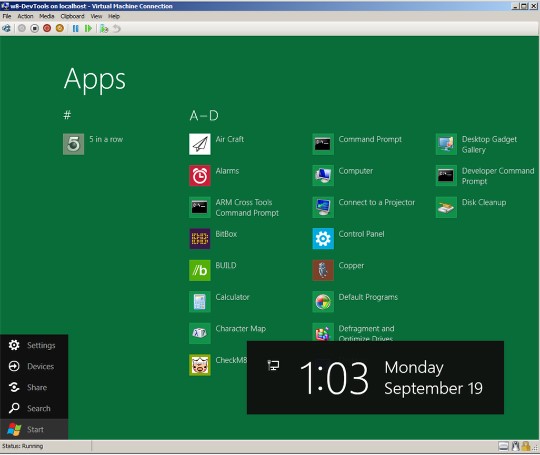Open the Clipboard menu
This screenshot has height=455, width=540.
[x=72, y=16]
